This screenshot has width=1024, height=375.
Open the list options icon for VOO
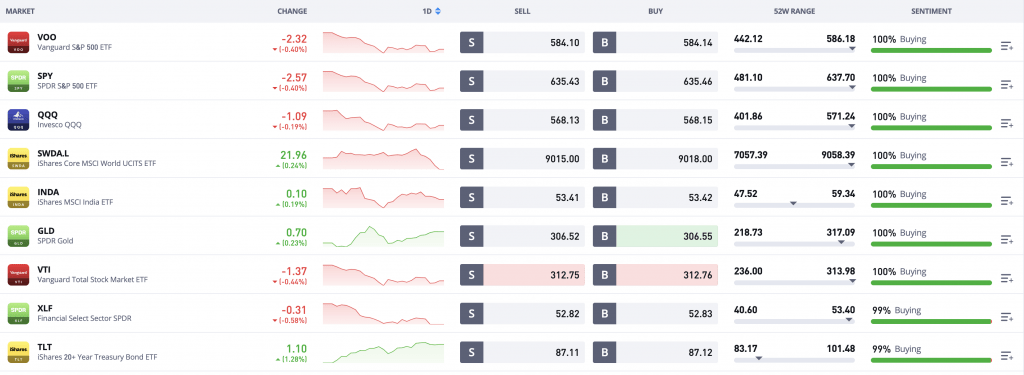tap(1006, 46)
